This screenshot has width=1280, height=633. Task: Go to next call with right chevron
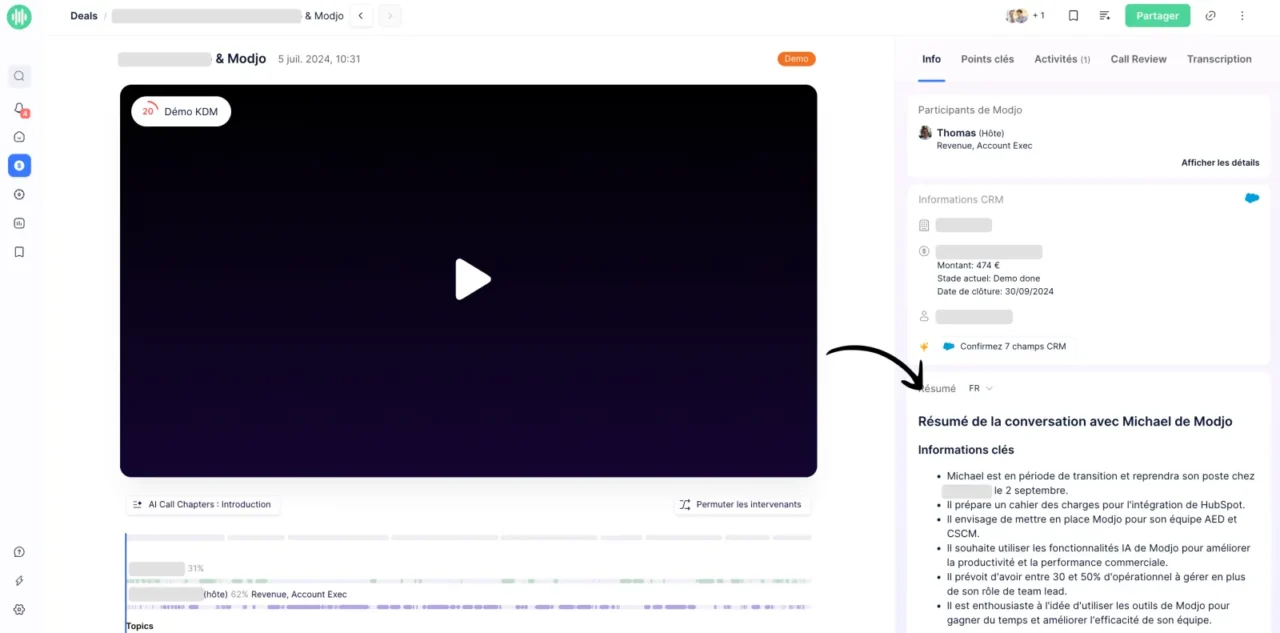[390, 16]
